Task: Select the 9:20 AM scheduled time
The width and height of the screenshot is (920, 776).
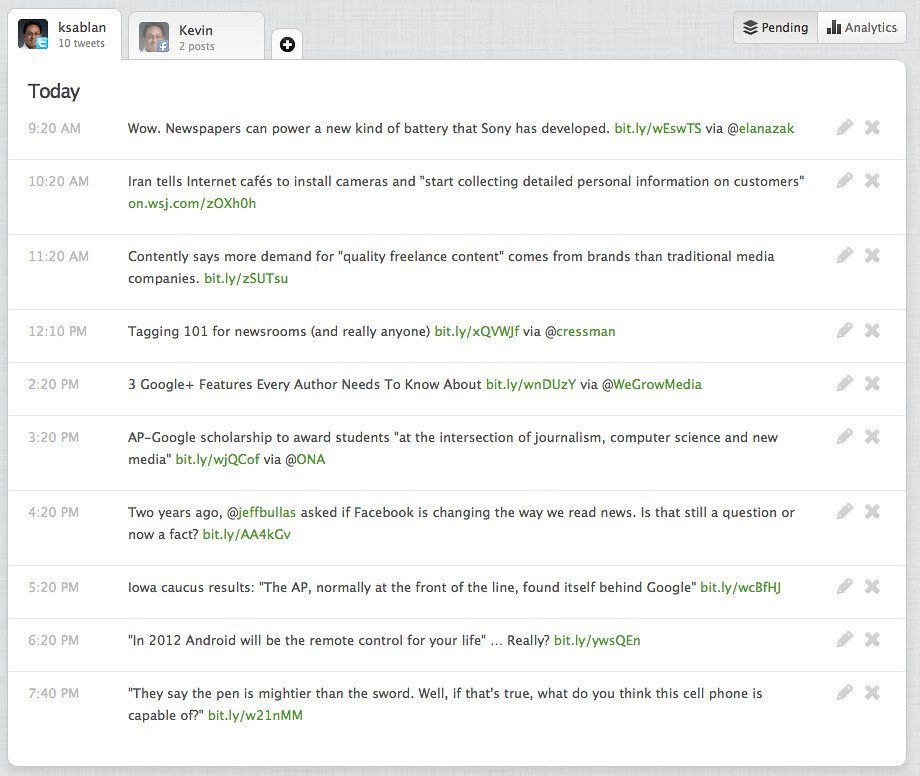Action: click(55, 128)
